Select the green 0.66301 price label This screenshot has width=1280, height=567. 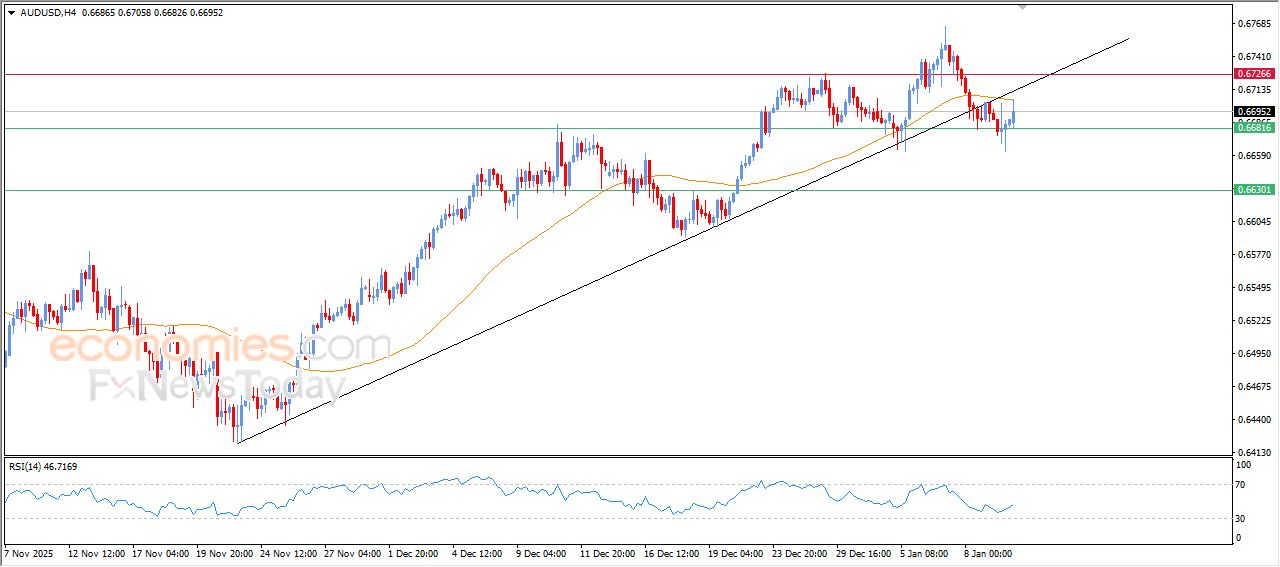[1254, 190]
